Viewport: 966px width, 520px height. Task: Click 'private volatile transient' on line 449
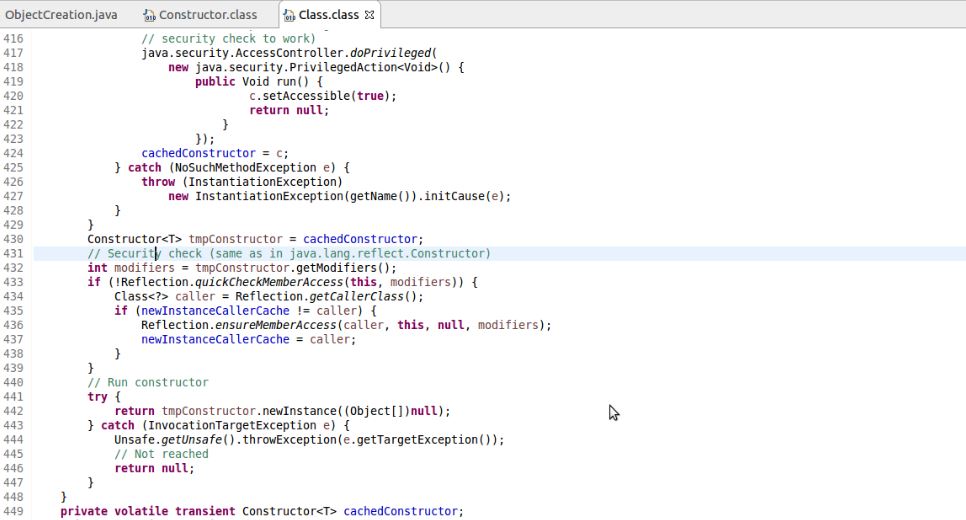coord(148,511)
